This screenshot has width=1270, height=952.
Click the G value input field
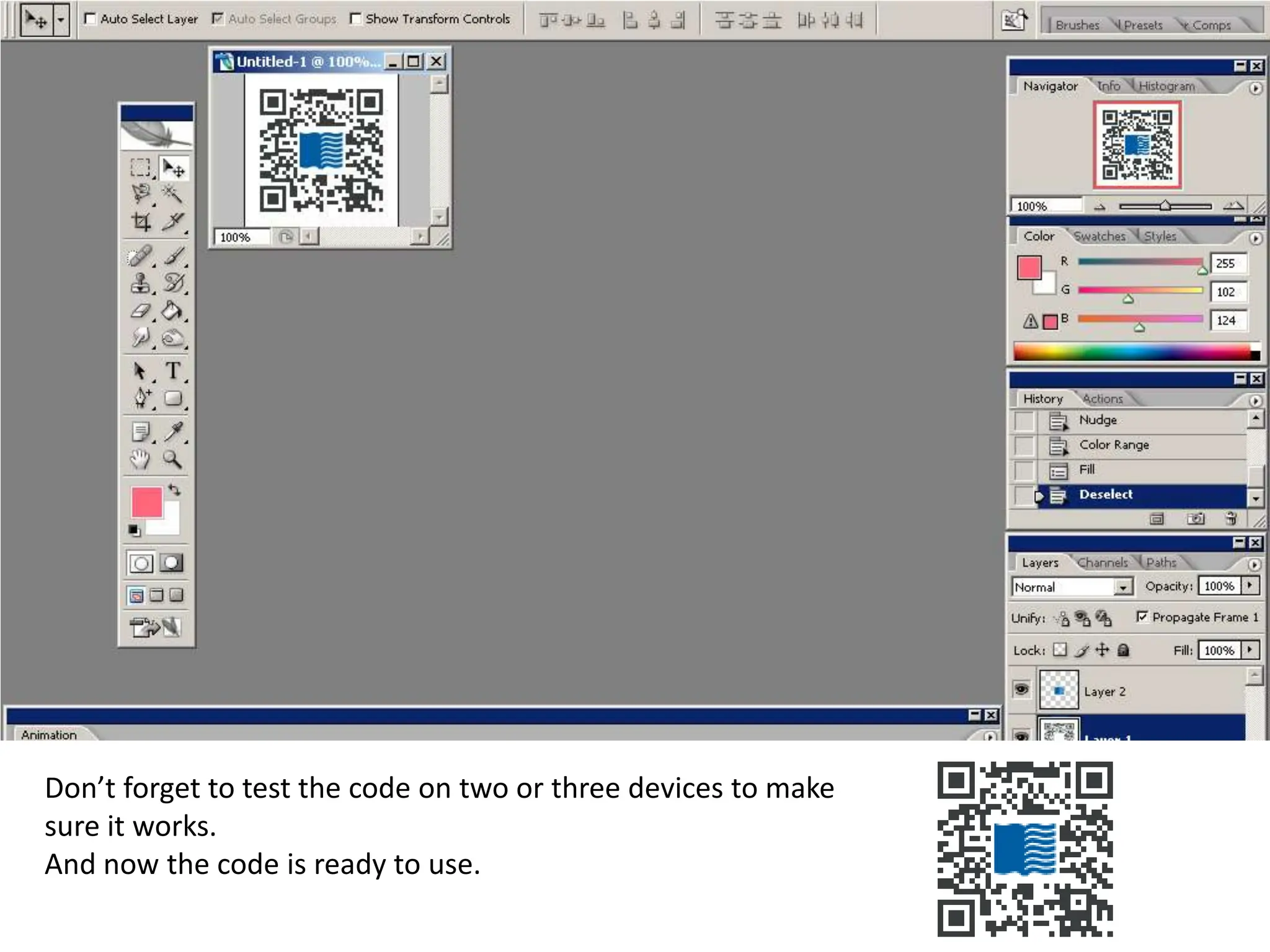tap(1228, 291)
